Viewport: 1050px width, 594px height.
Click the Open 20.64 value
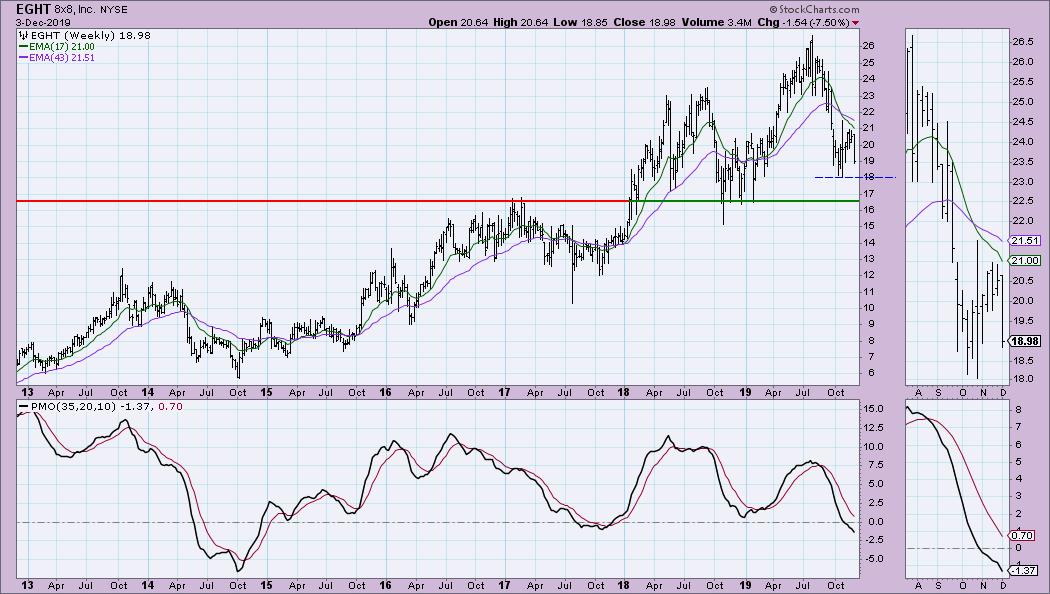(458, 22)
